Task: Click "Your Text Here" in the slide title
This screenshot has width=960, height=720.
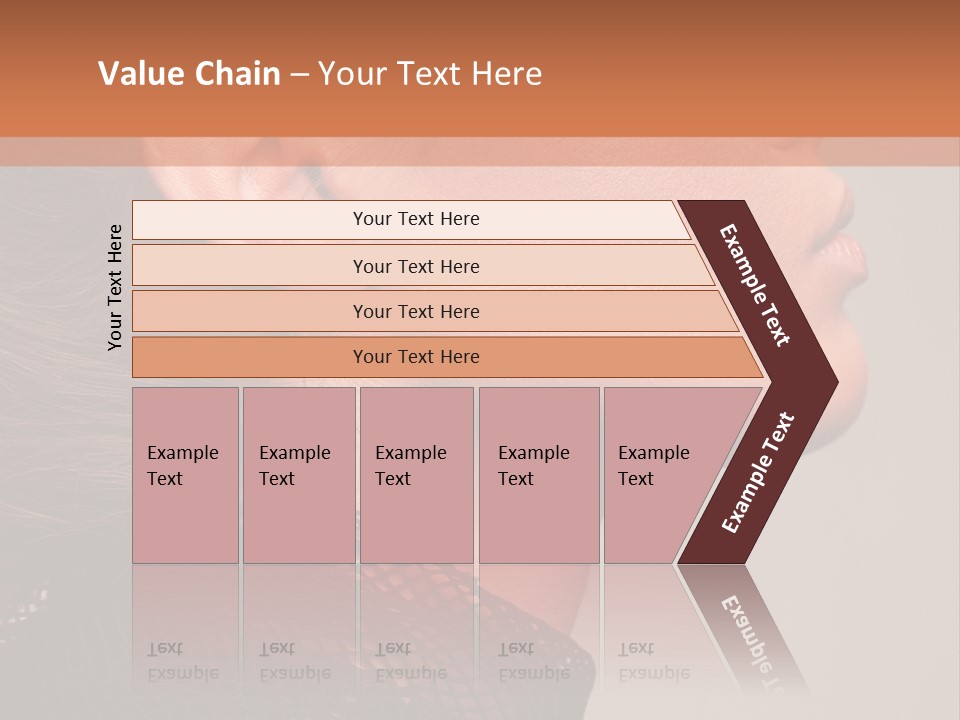Action: tap(430, 74)
